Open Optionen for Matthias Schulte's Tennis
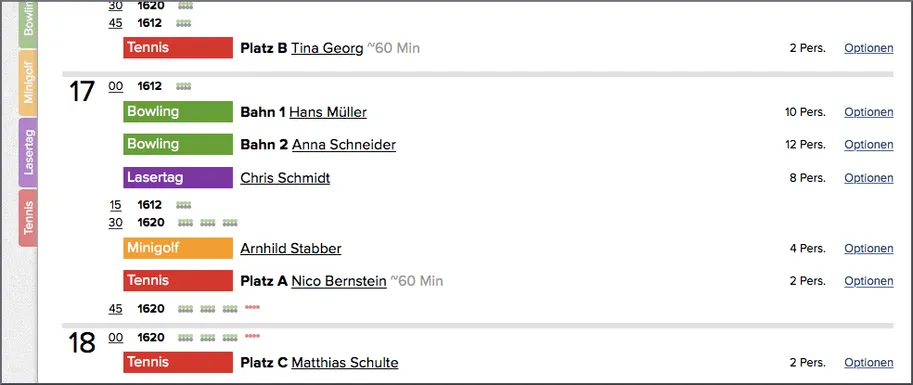Screen dimensions: 913x385 point(869,362)
